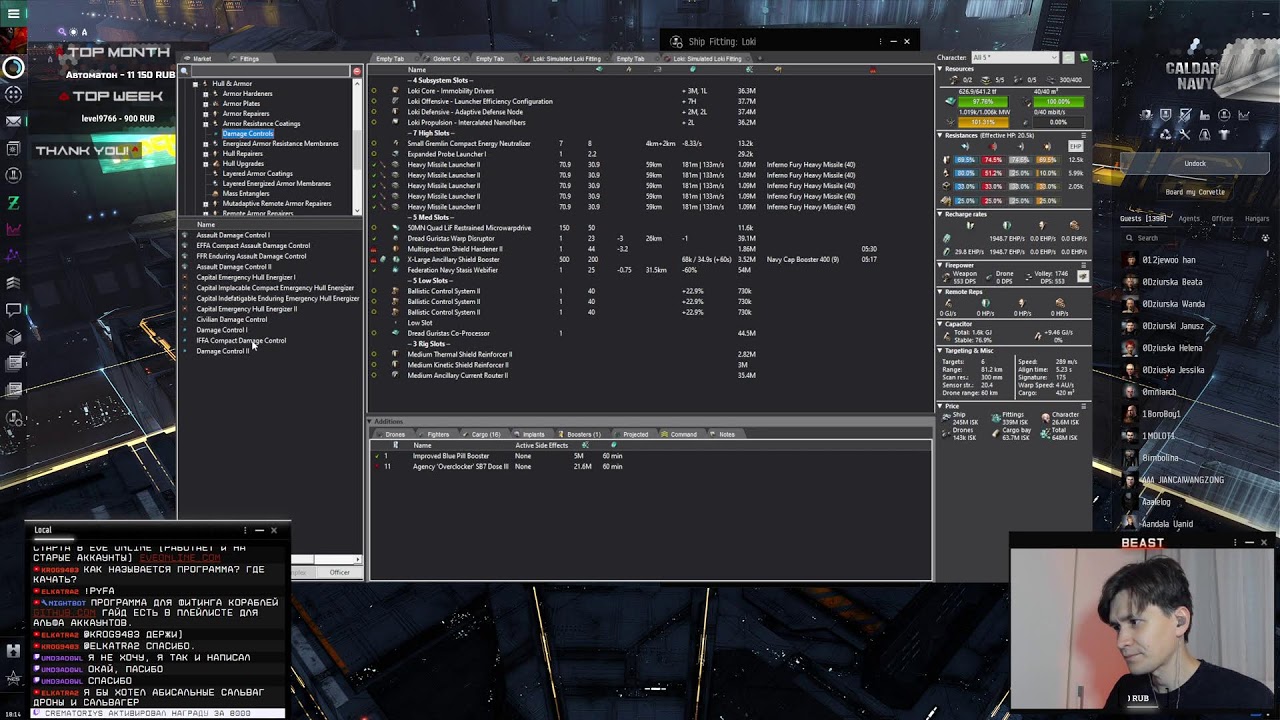The image size is (1280, 720).
Task: Open the Command additions tab
Action: [x=683, y=435]
